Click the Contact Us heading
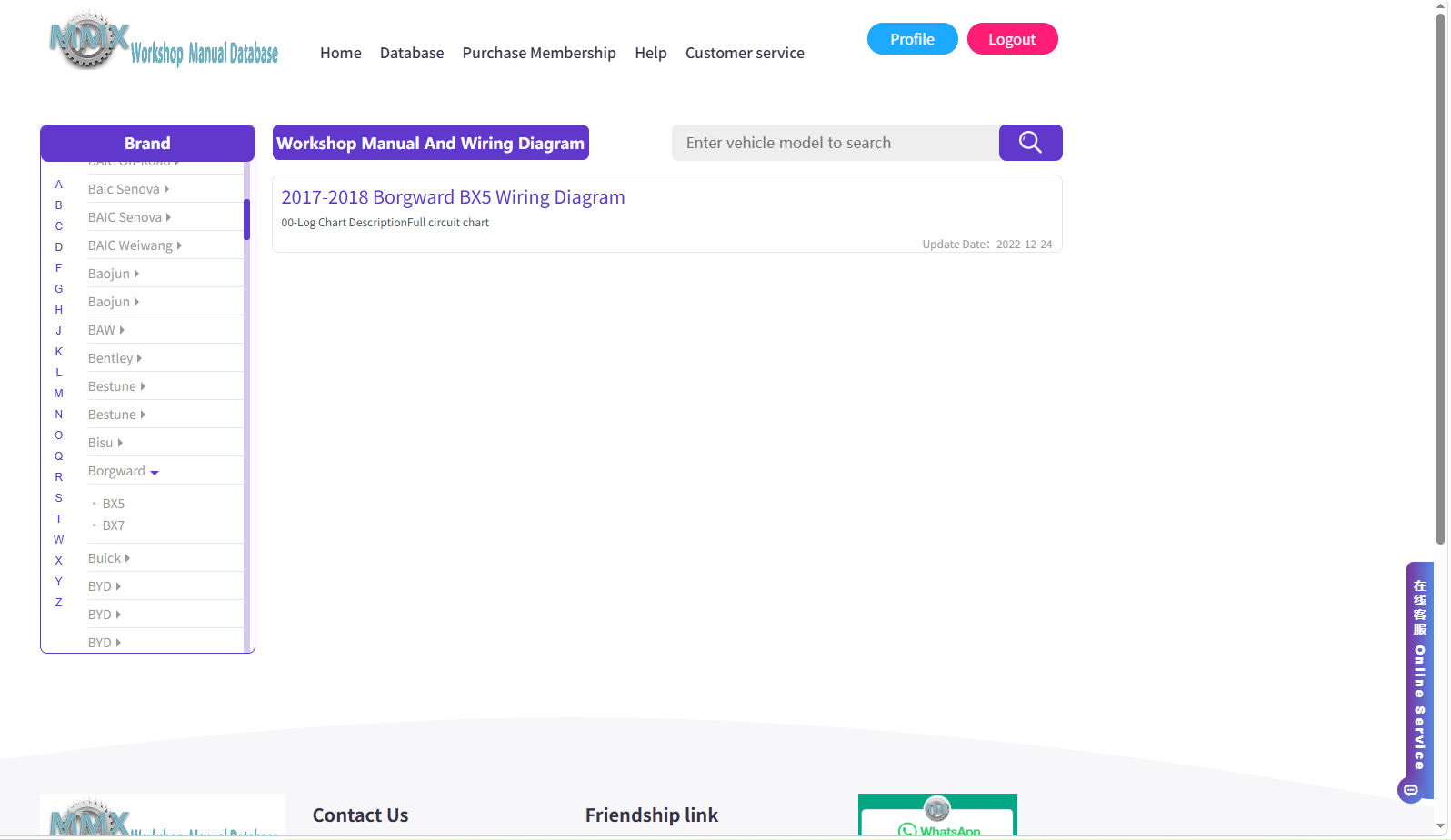Image resolution: width=1451 pixels, height=840 pixels. pyautogui.click(x=361, y=815)
